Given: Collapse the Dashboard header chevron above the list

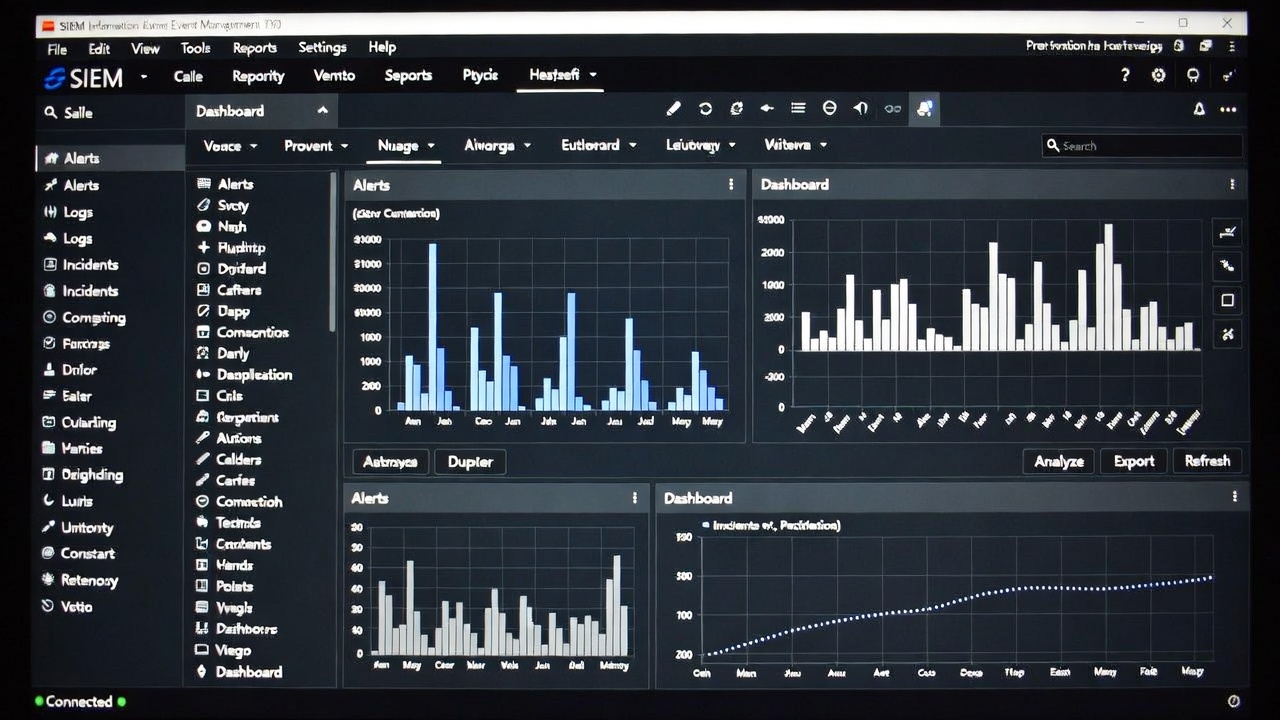Looking at the screenshot, I should [322, 111].
